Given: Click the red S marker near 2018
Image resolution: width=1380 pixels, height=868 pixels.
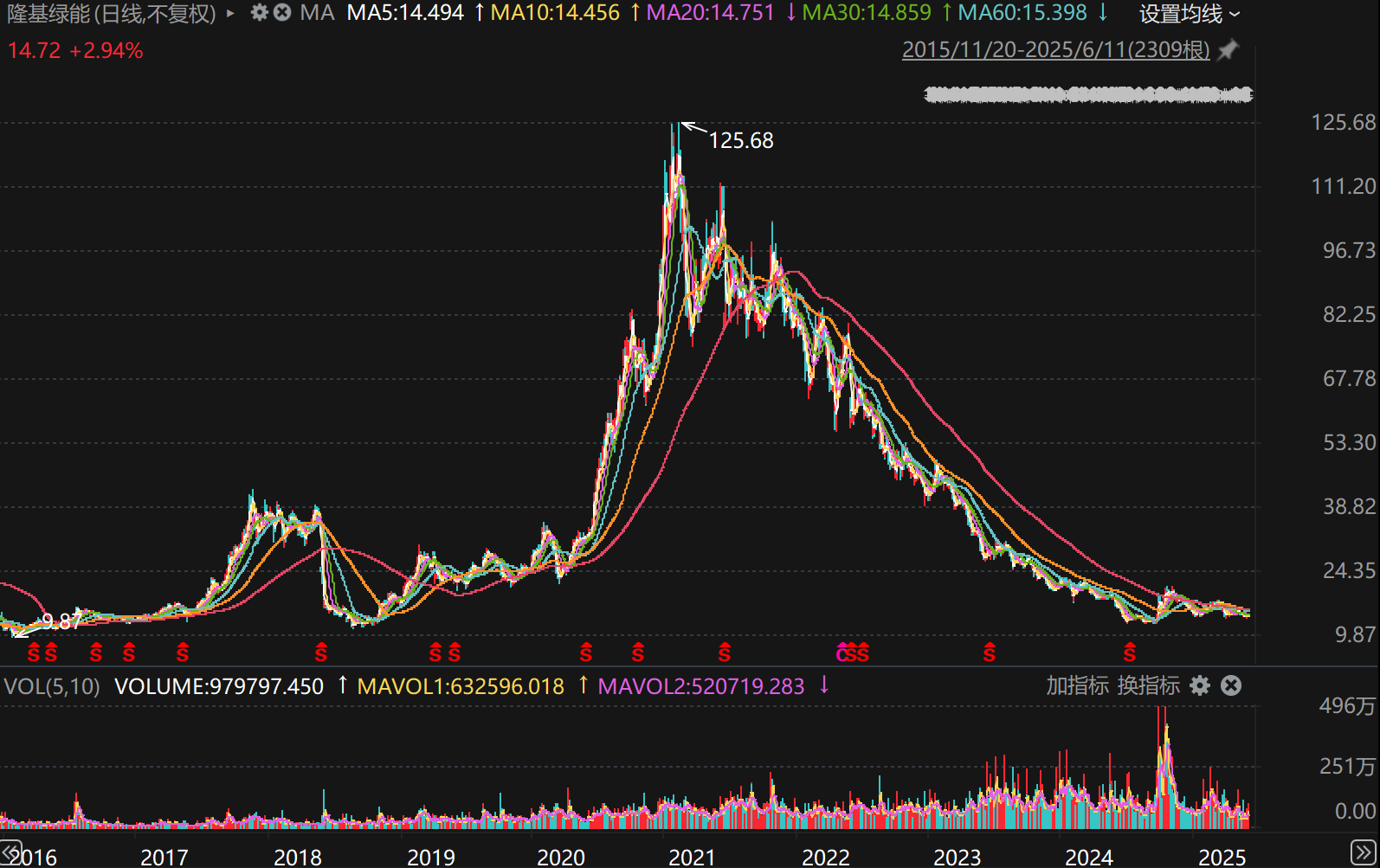Looking at the screenshot, I should pyautogui.click(x=321, y=653).
